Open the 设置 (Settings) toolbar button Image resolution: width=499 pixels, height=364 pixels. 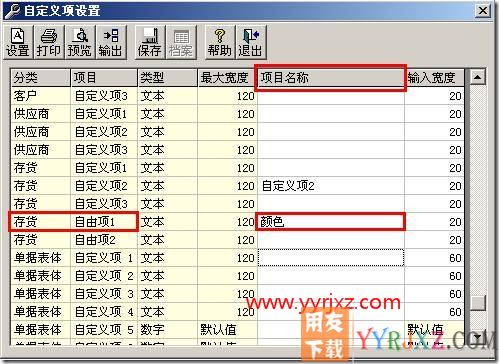coord(18,43)
